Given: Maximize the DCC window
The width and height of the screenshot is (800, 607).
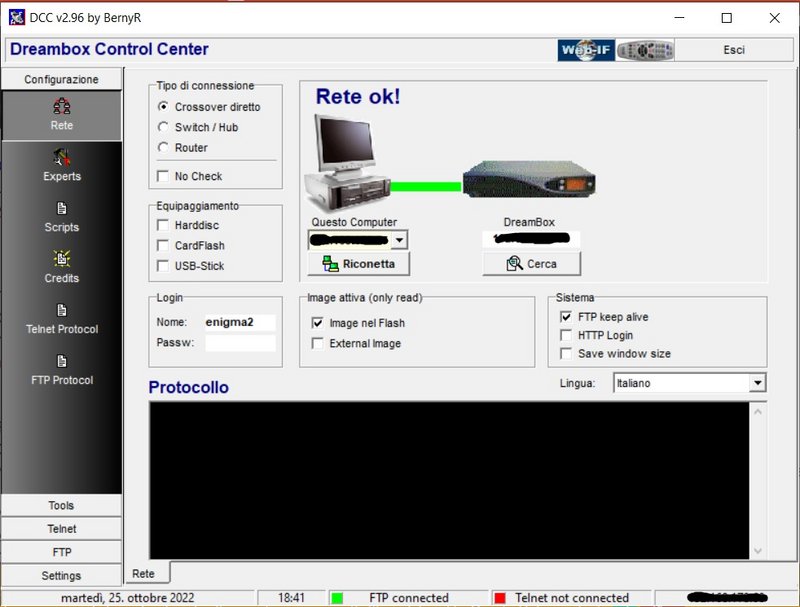Looking at the screenshot, I should pyautogui.click(x=727, y=18).
